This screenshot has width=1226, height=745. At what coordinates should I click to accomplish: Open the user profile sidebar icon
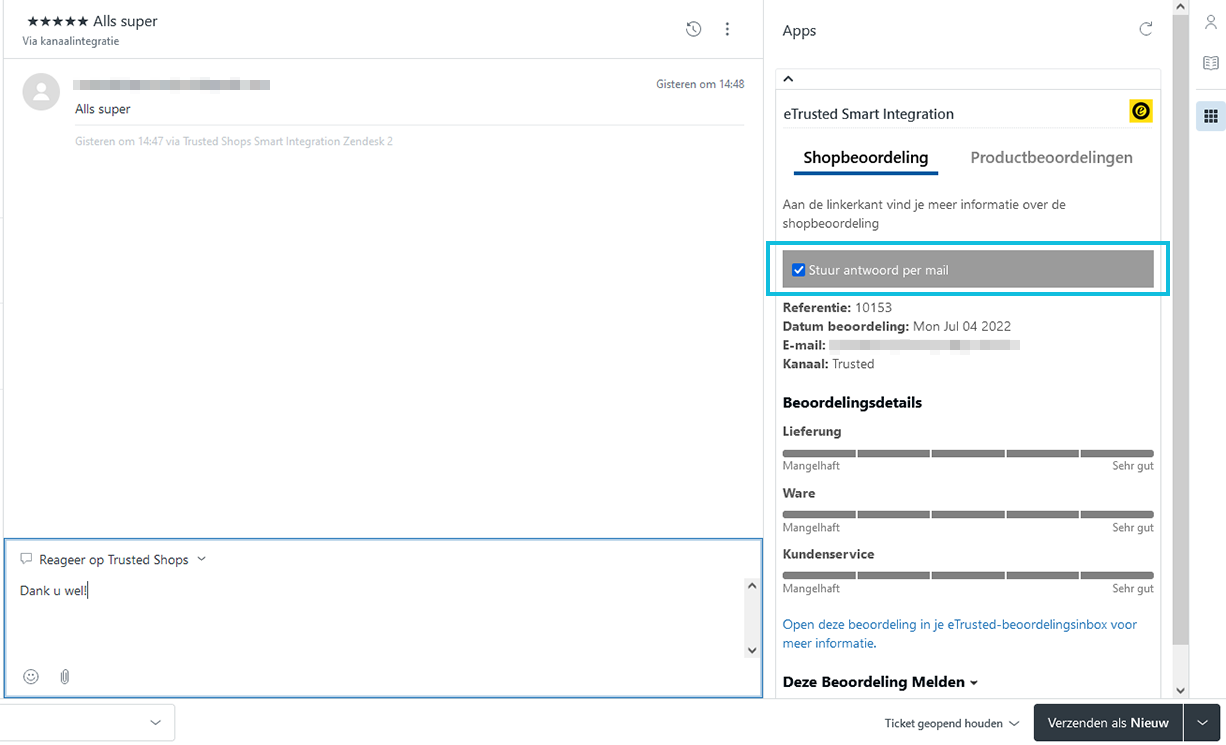(1211, 22)
